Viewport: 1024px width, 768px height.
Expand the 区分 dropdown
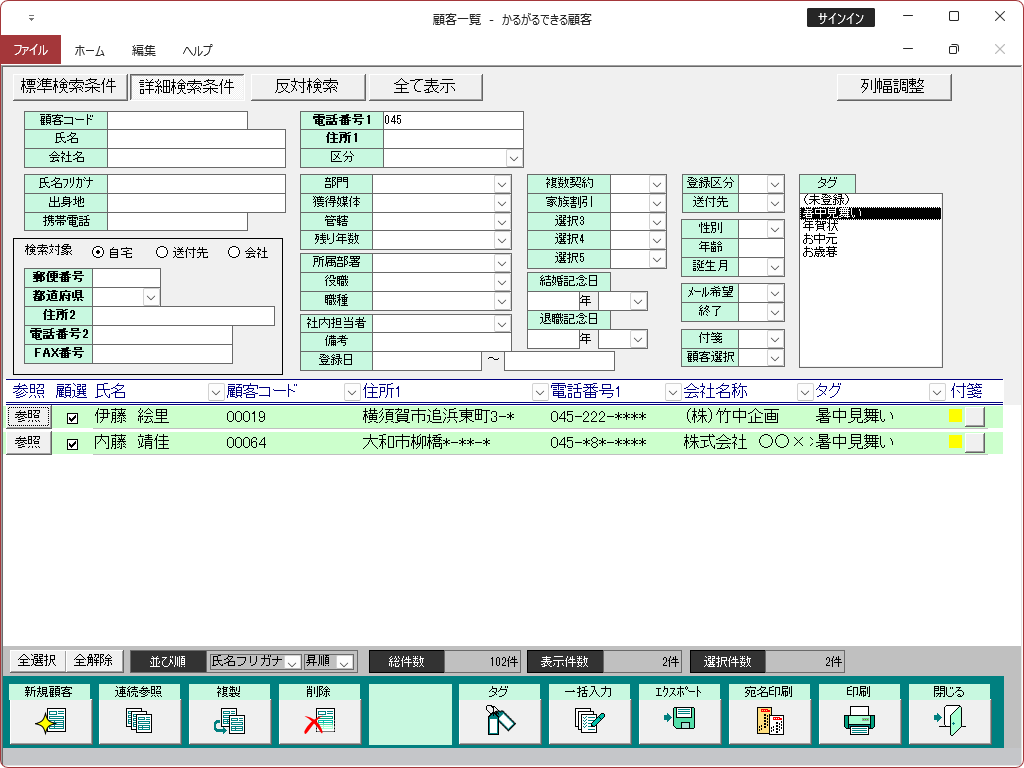click(x=514, y=158)
